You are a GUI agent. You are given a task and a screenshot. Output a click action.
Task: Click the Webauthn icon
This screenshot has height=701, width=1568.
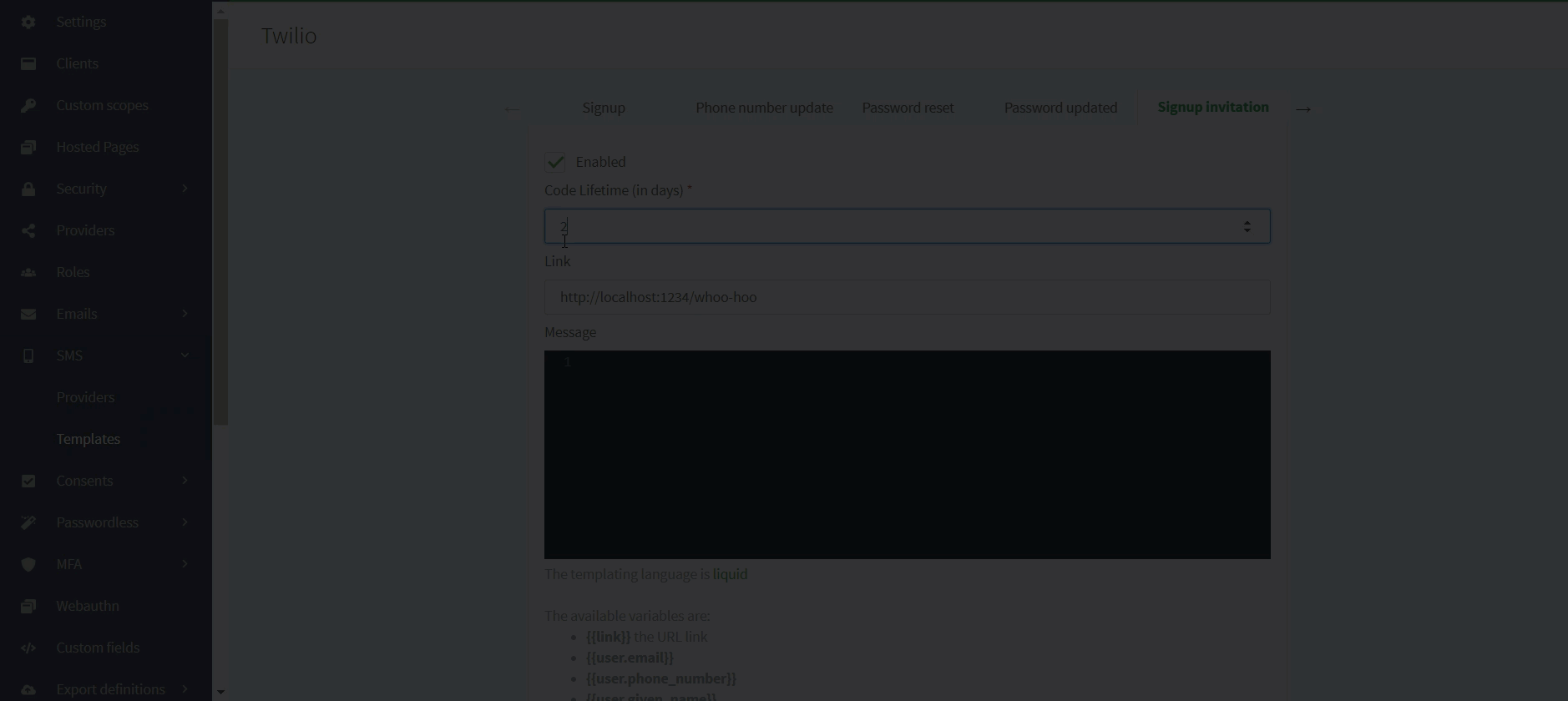coord(28,606)
